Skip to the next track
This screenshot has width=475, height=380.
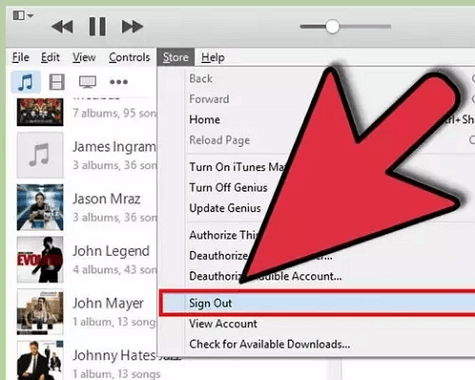(132, 27)
